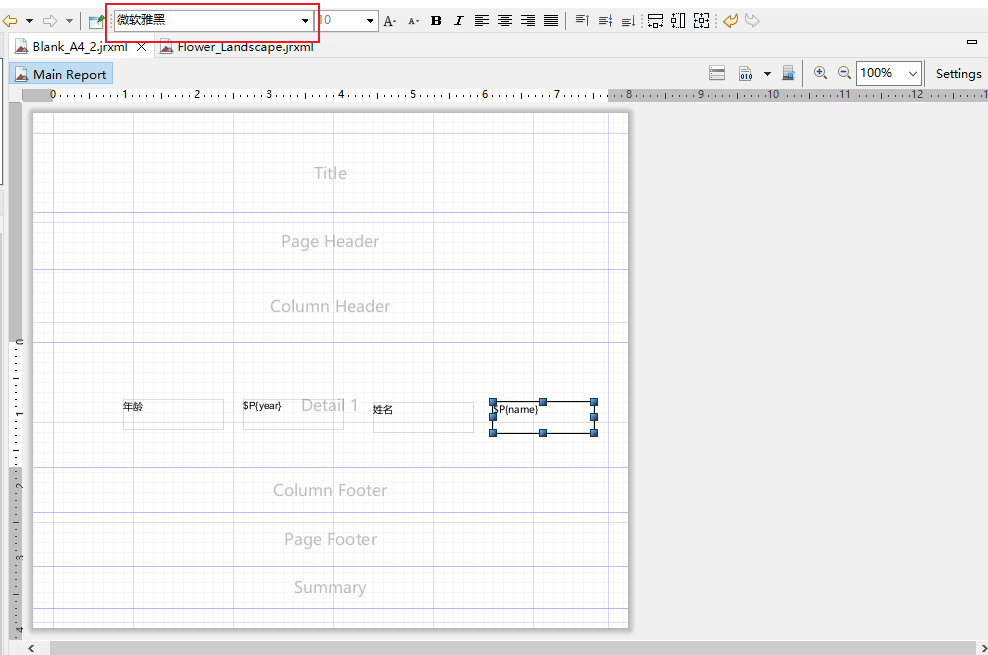
Task: Align text to the left
Action: 482,21
